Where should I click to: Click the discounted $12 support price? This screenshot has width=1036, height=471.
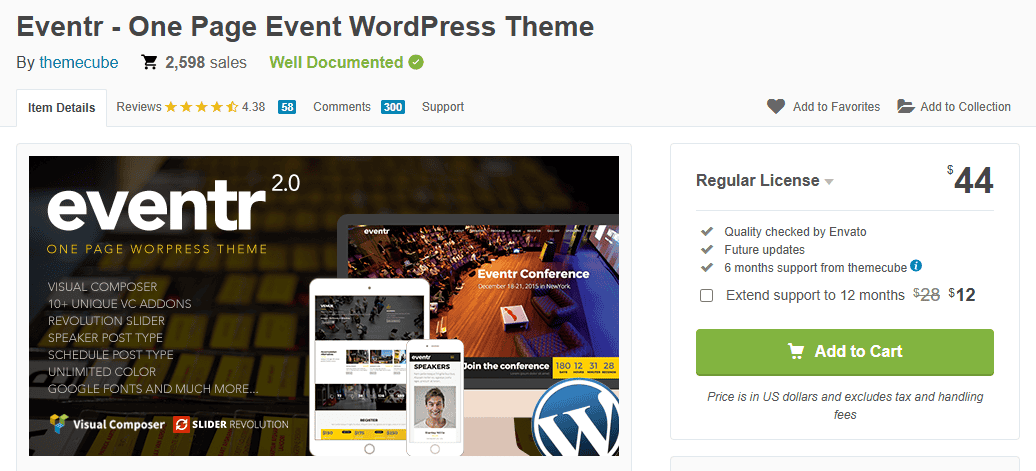(962, 295)
